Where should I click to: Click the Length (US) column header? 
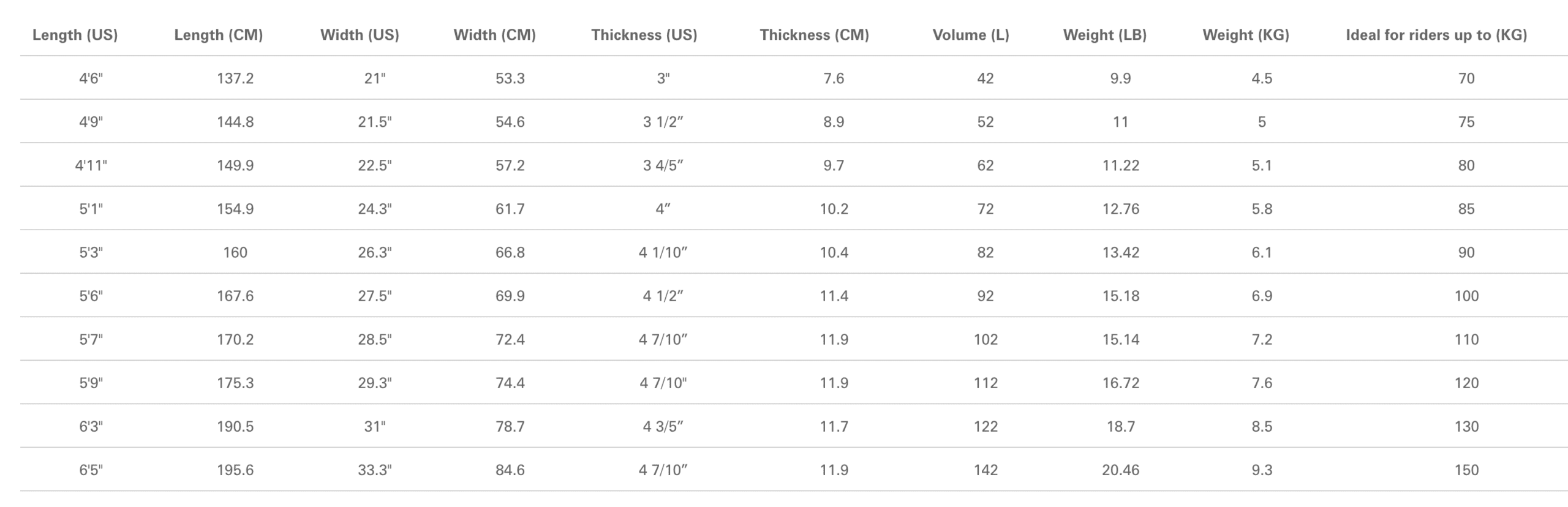point(75,35)
